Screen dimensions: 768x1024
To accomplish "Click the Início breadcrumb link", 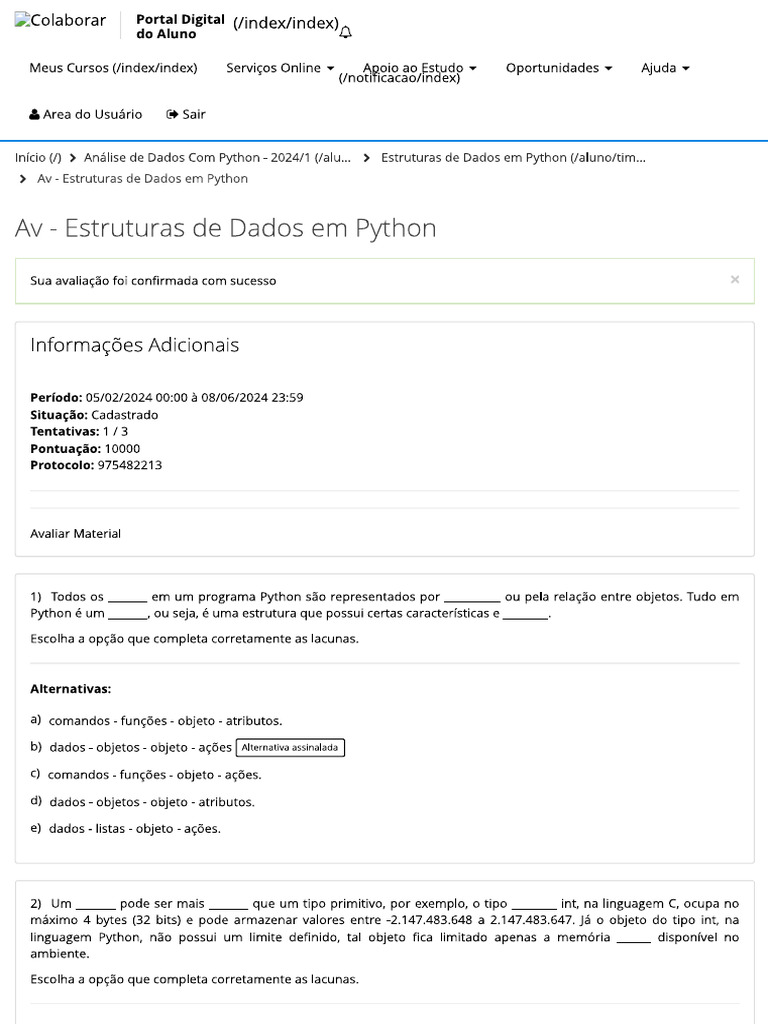I will [38, 157].
